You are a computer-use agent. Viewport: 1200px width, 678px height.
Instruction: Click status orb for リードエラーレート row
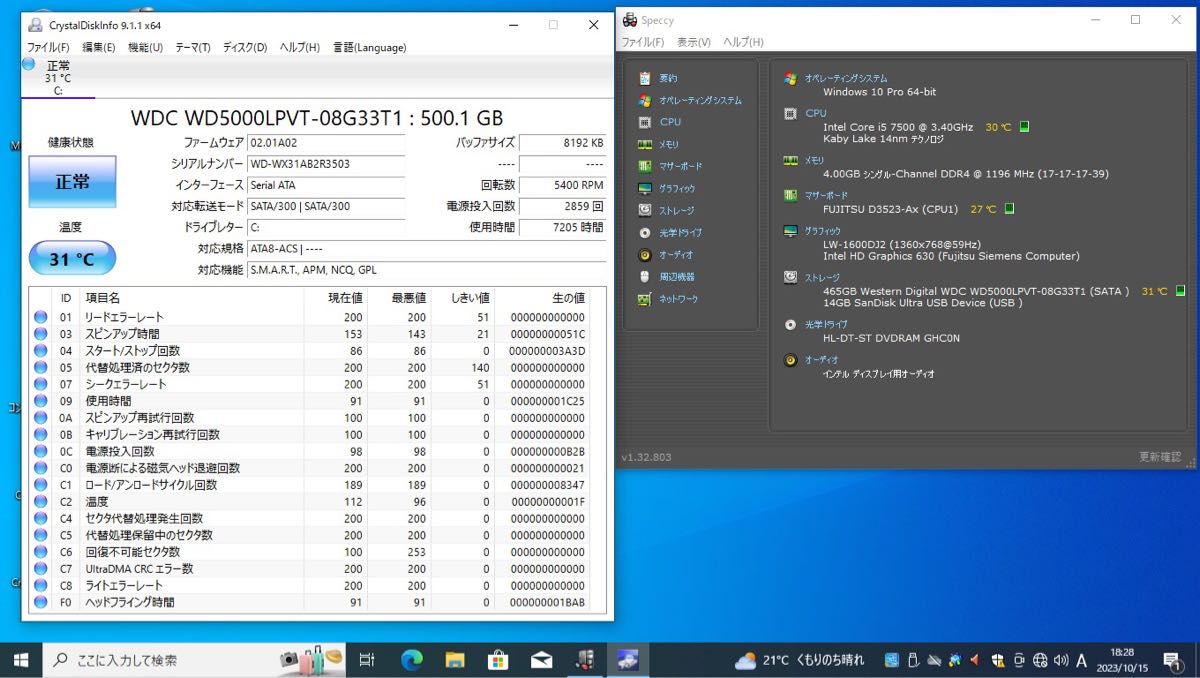[40, 317]
